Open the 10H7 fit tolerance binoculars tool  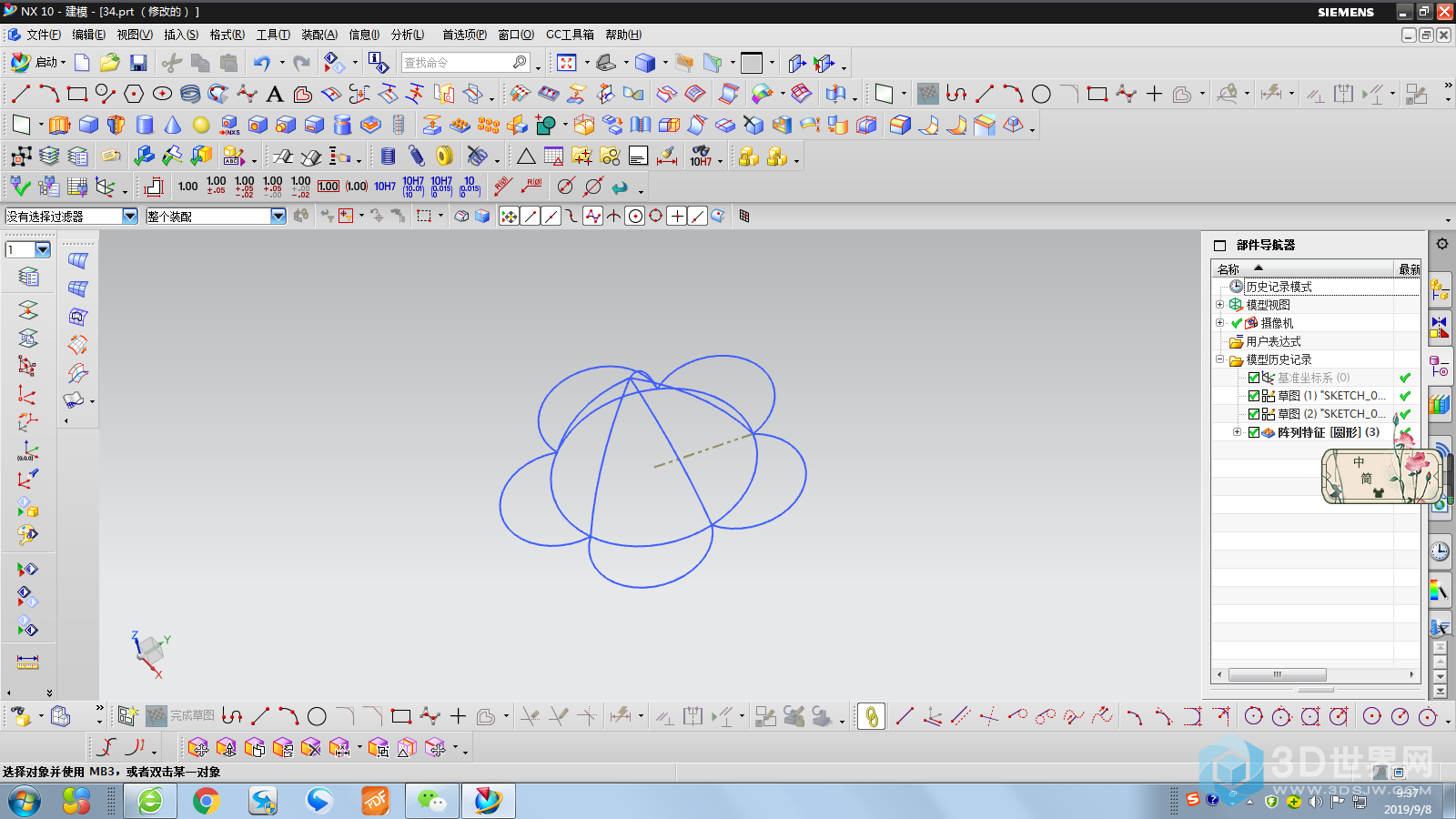click(701, 156)
